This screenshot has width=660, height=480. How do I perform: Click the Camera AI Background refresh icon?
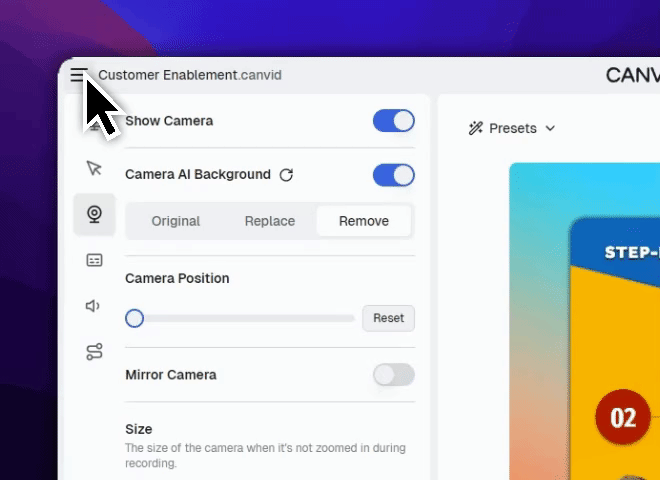coord(286,175)
